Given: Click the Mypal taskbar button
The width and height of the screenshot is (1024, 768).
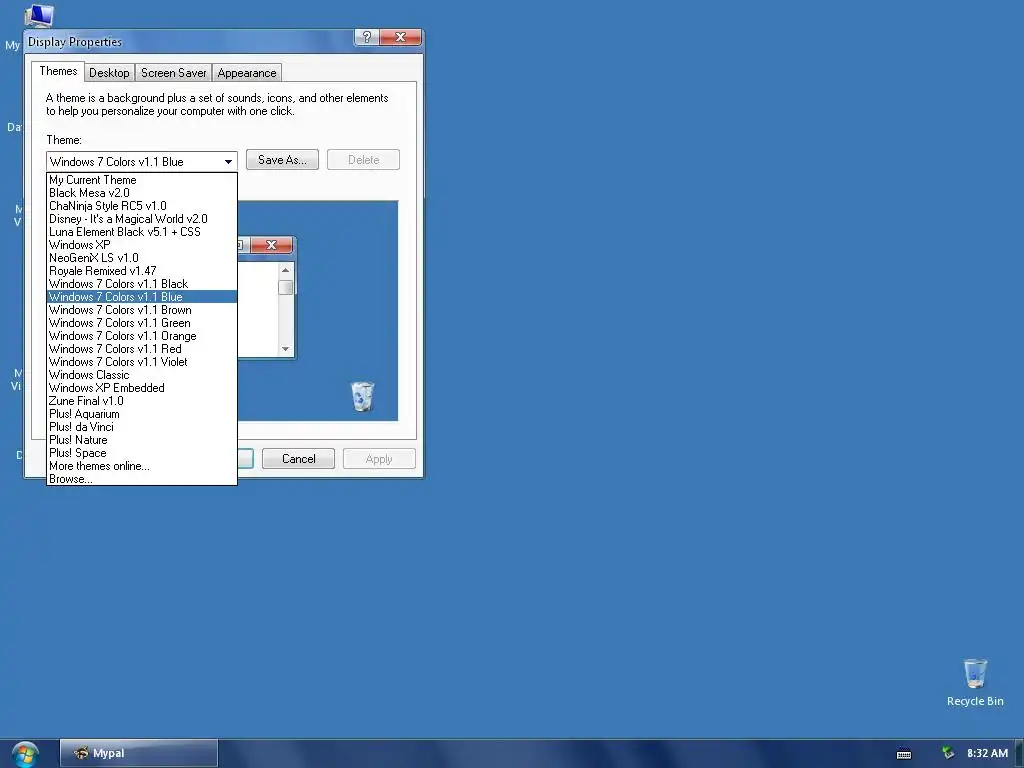Looking at the screenshot, I should coord(138,753).
